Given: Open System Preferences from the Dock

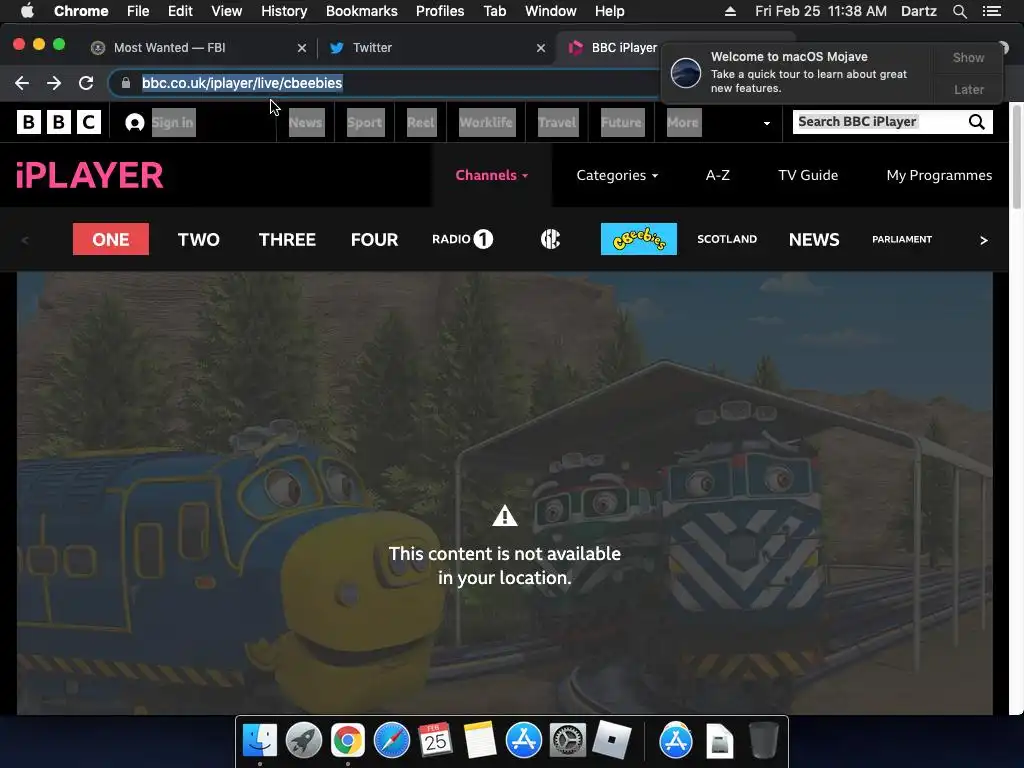Looking at the screenshot, I should click(567, 741).
